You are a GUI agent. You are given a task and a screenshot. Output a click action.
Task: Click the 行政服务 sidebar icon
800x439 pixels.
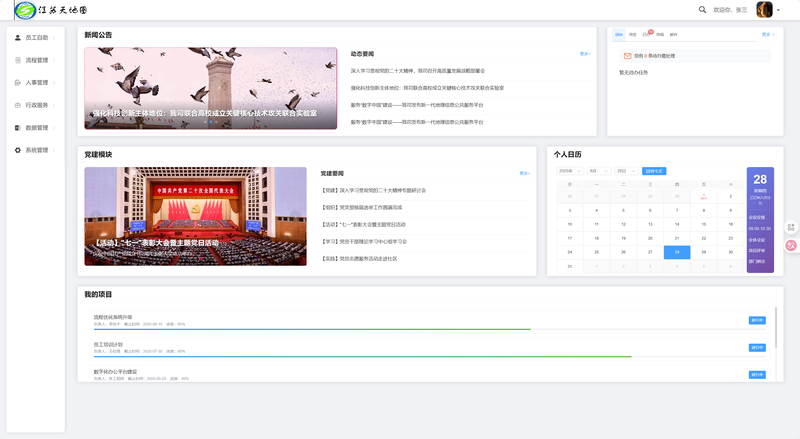tap(18, 105)
